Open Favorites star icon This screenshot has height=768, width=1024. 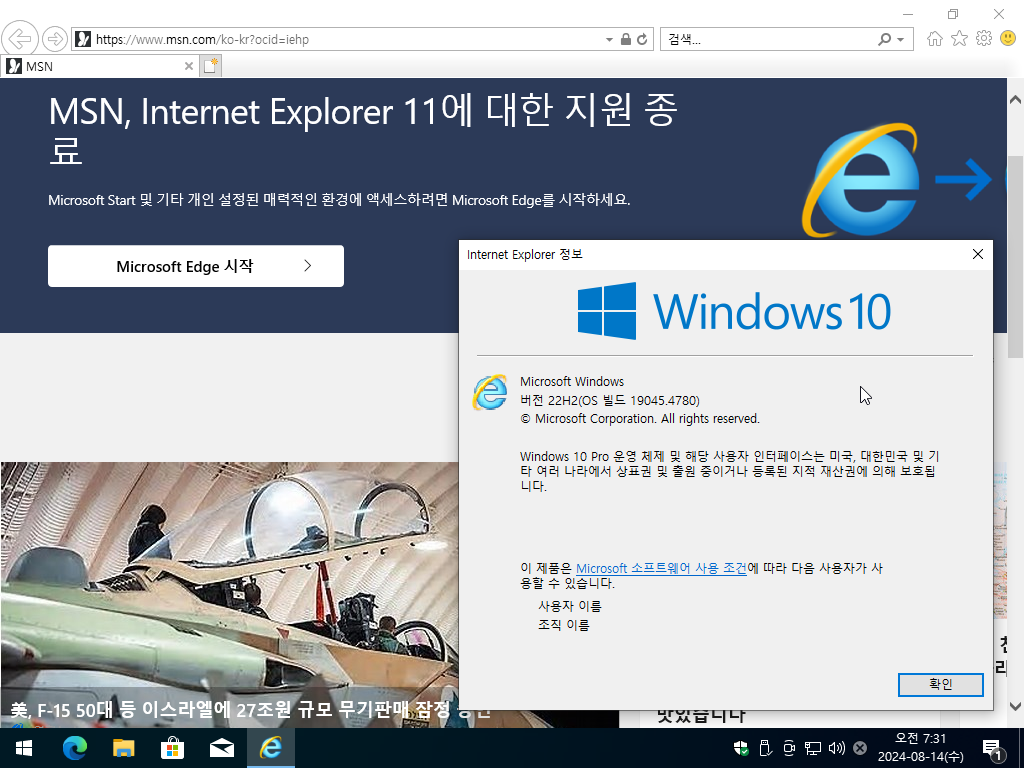click(959, 39)
